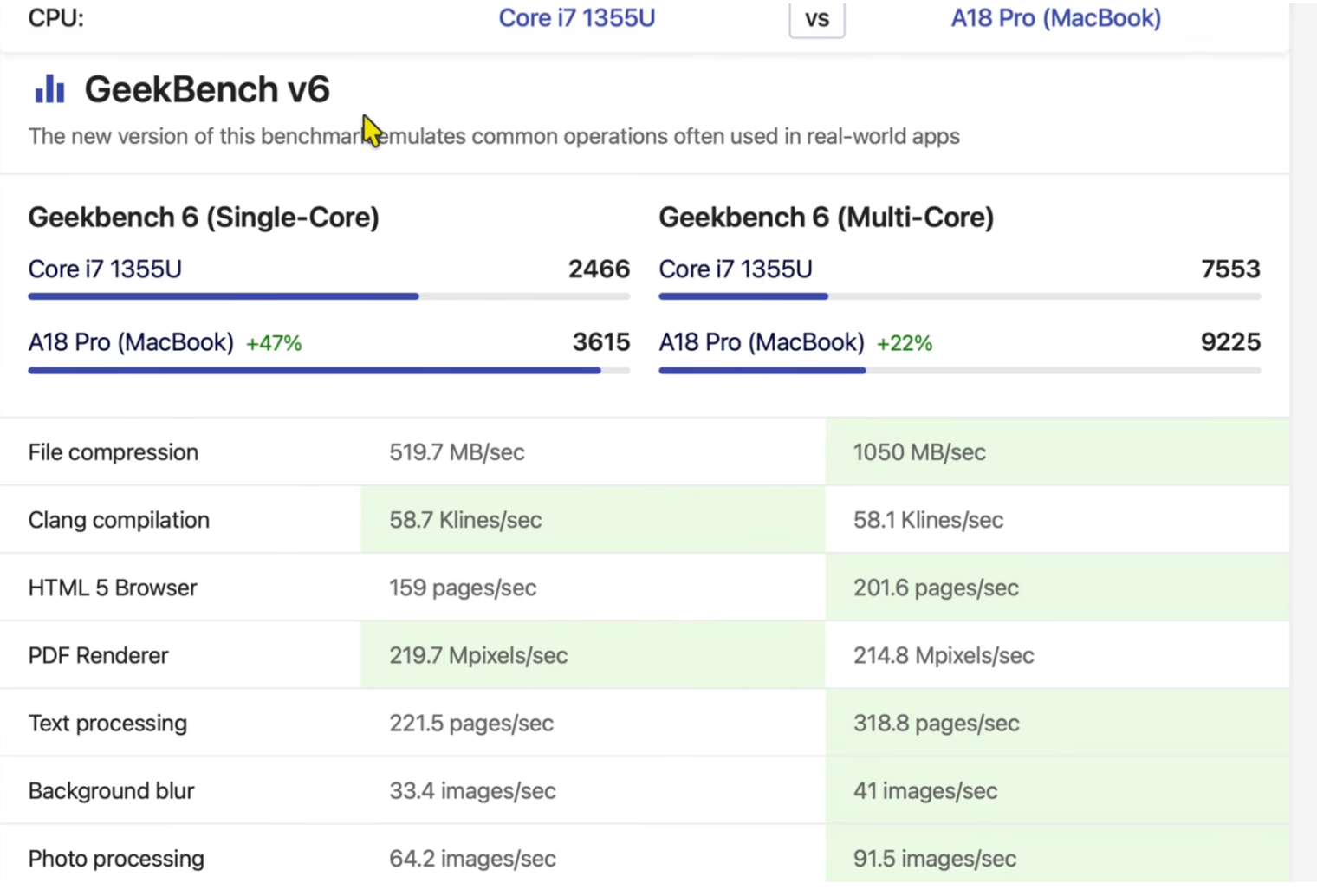Click the benchmark description sentence
Screen dimensions: 1317x896
click(494, 137)
